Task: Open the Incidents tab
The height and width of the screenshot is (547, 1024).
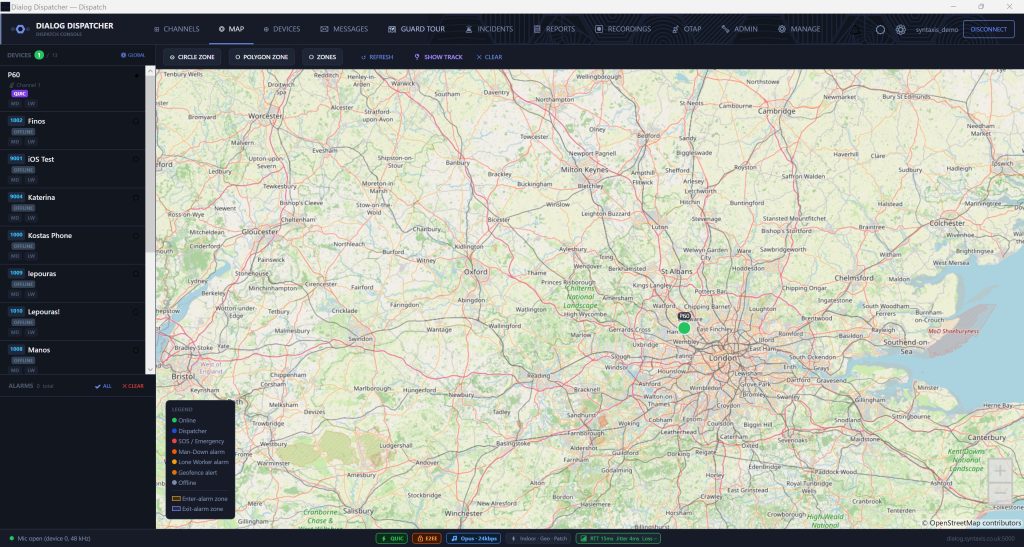Action: click(x=488, y=29)
